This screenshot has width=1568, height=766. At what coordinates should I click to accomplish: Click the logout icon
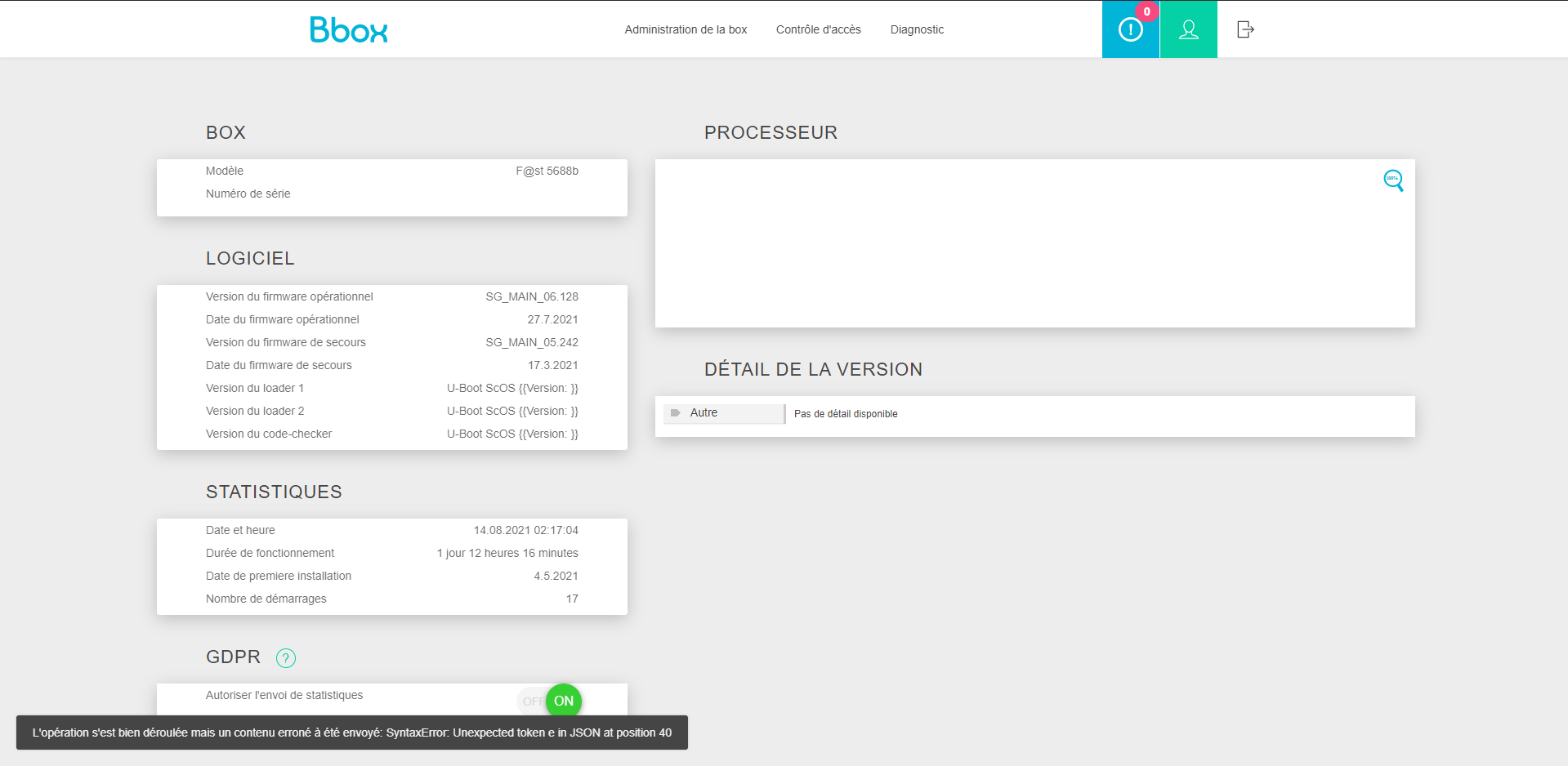tap(1245, 29)
